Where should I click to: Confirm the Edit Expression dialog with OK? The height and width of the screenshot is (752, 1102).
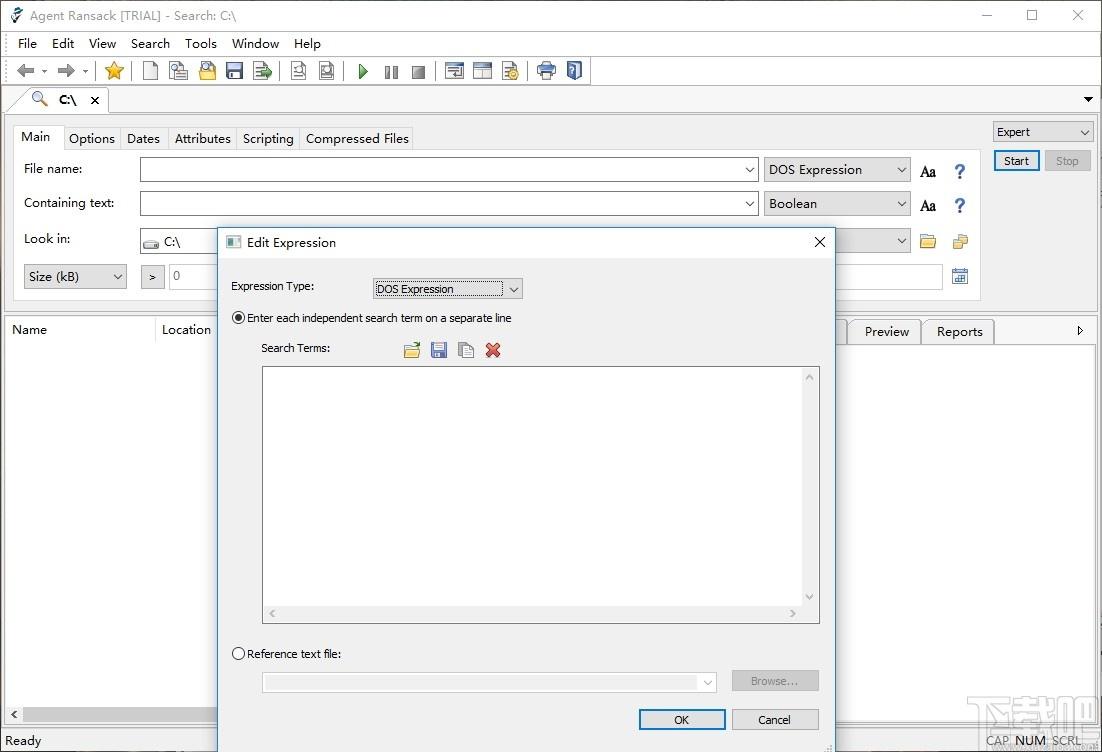pos(682,720)
